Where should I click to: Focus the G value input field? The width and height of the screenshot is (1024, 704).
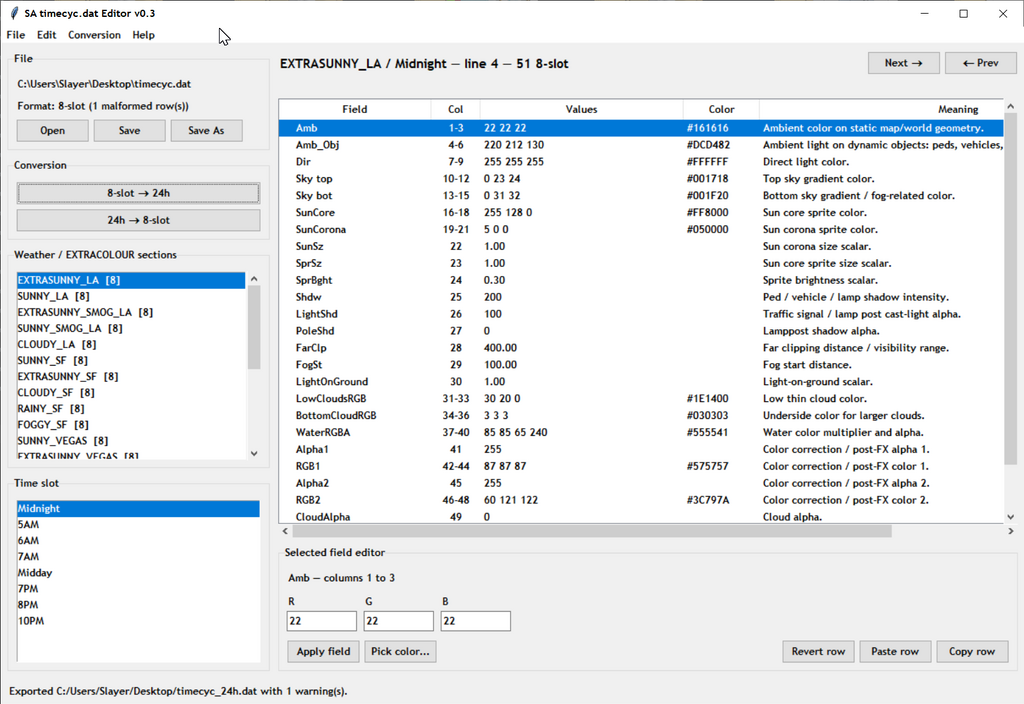(x=398, y=621)
